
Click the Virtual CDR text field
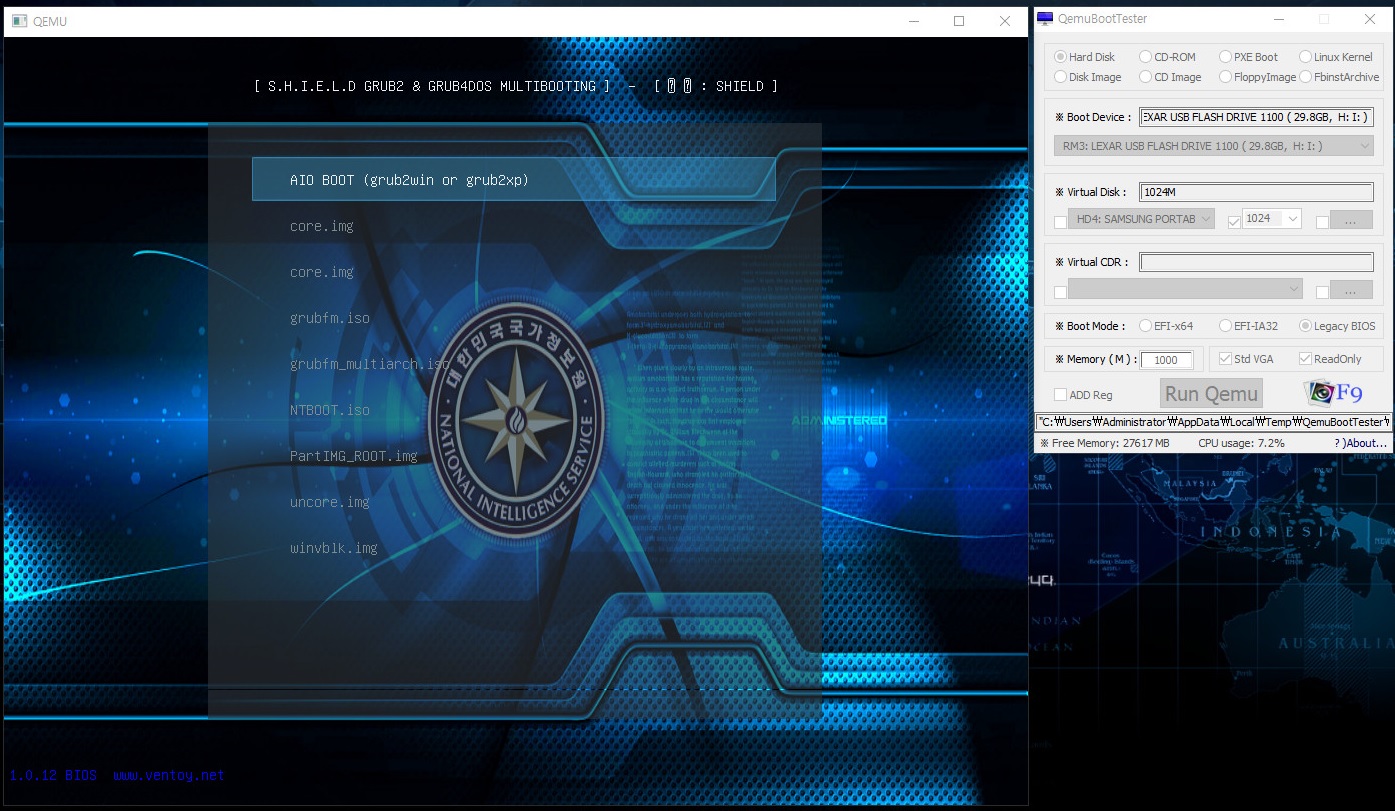1256,262
